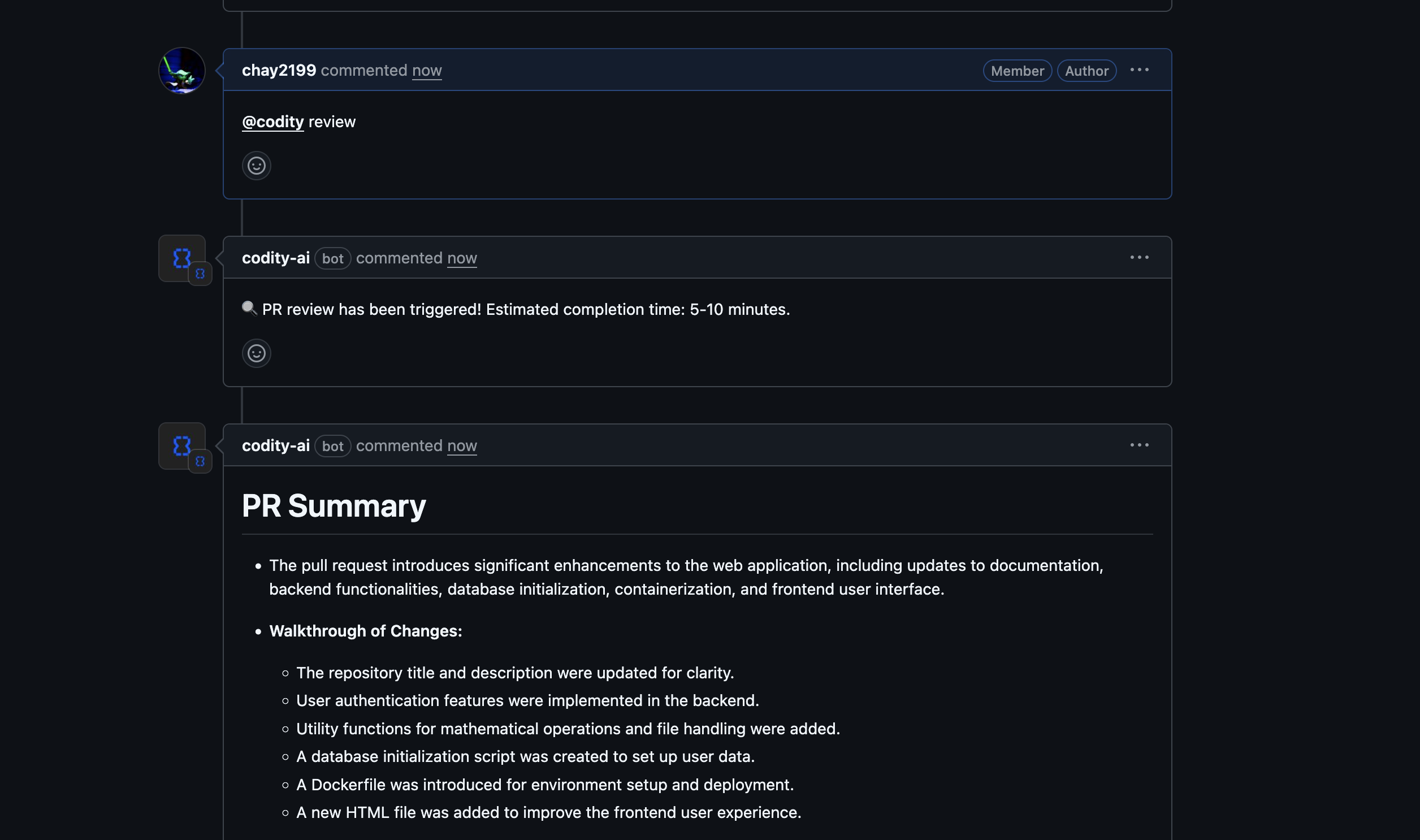Viewport: 1420px width, 840px height.
Task: Click the bot label next to codity-ai
Action: pos(333,258)
